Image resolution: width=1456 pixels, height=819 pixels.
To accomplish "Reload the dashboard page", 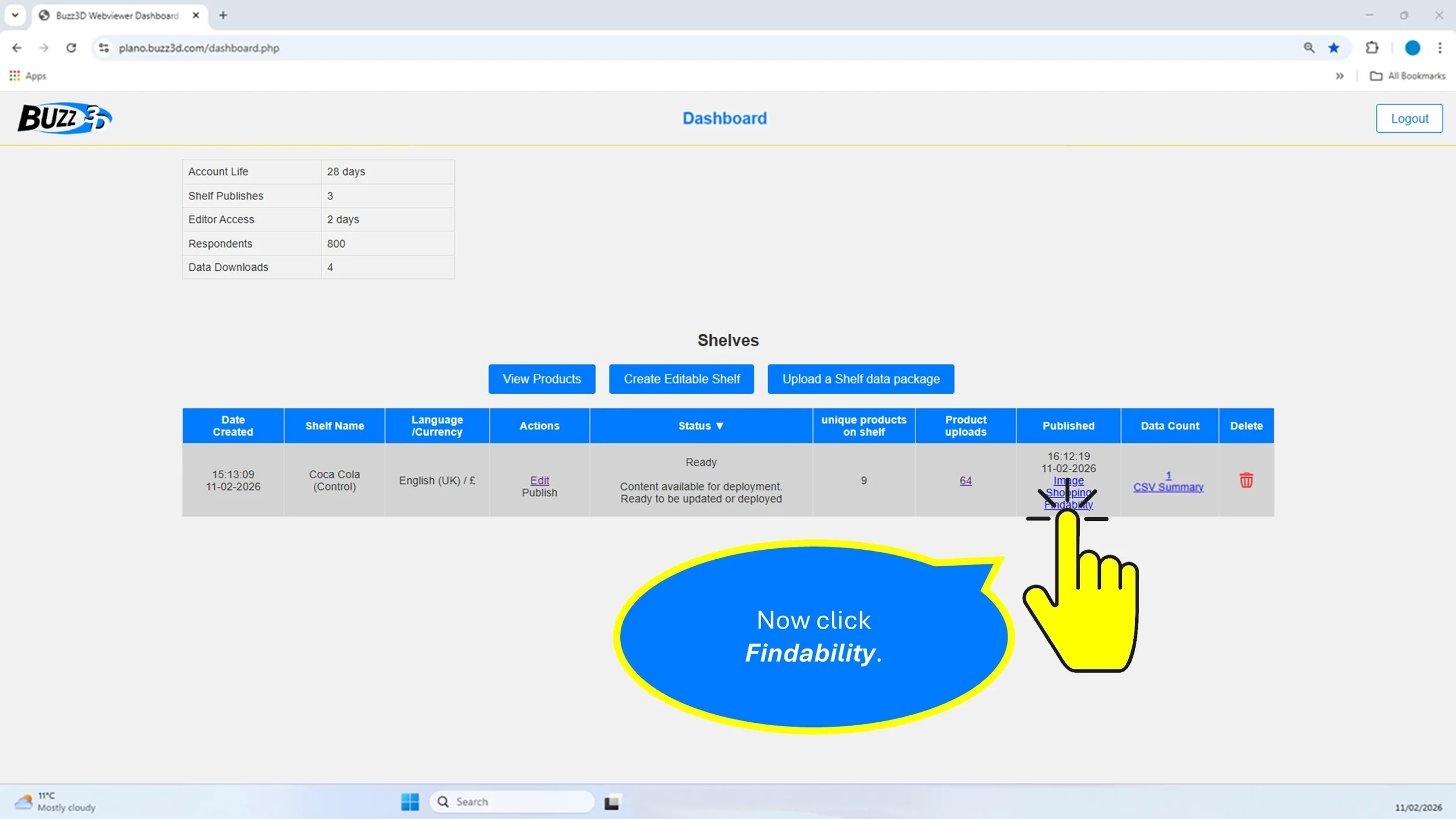I will pos(71,48).
